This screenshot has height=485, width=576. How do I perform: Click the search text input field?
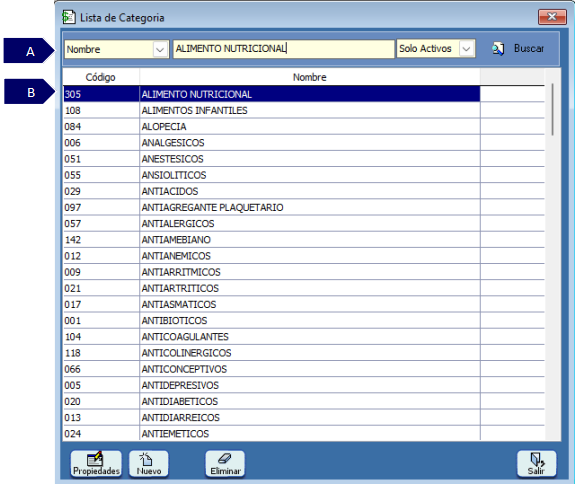(284, 49)
